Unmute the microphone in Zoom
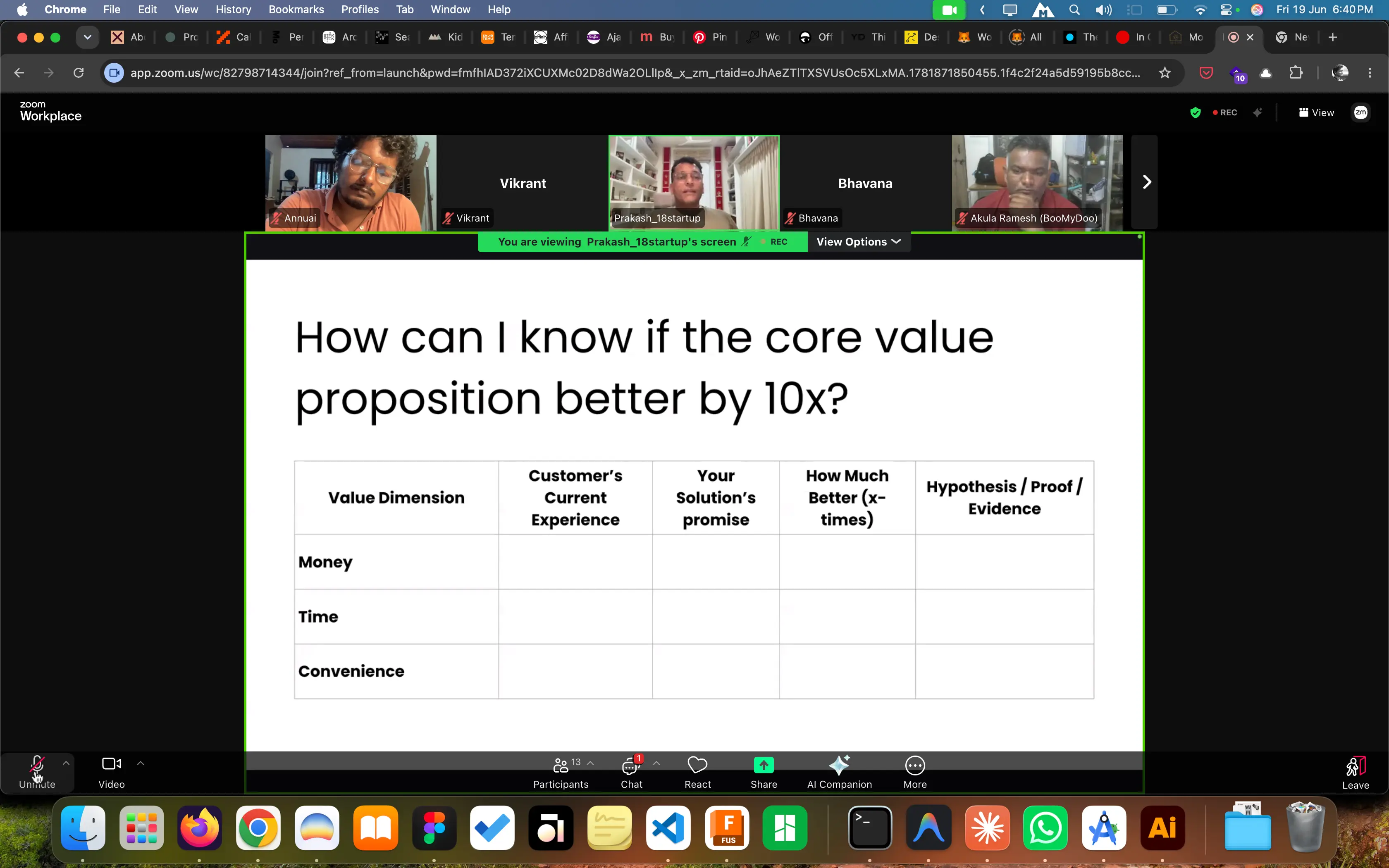The width and height of the screenshot is (1389, 868). click(x=37, y=772)
